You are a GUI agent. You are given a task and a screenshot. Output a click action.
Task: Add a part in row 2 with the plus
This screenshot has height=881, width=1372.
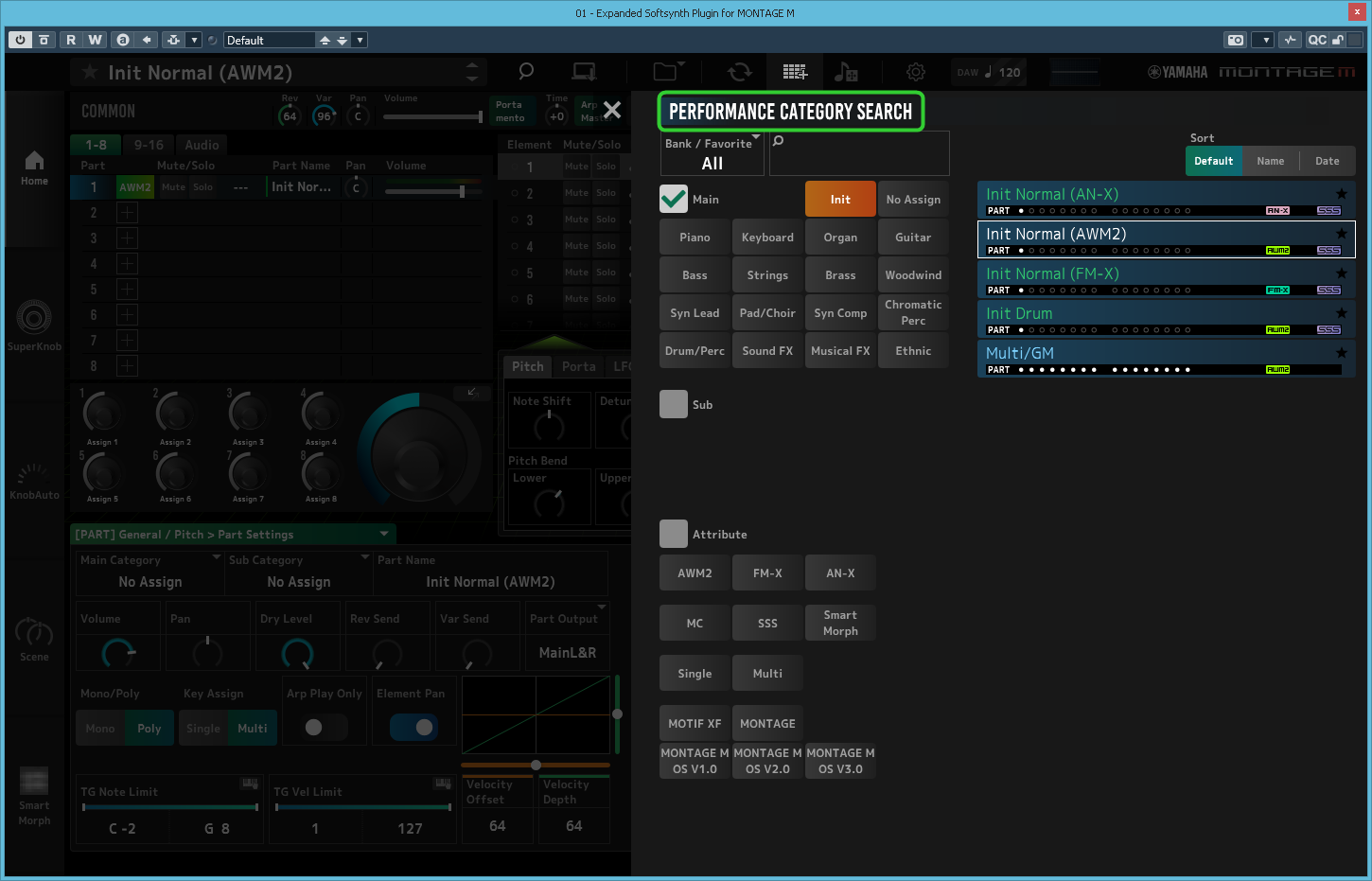tap(127, 213)
